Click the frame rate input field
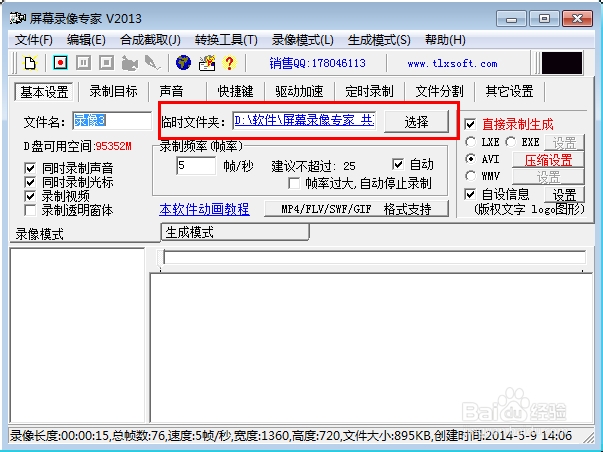This screenshot has height=452, width=603. (196, 166)
